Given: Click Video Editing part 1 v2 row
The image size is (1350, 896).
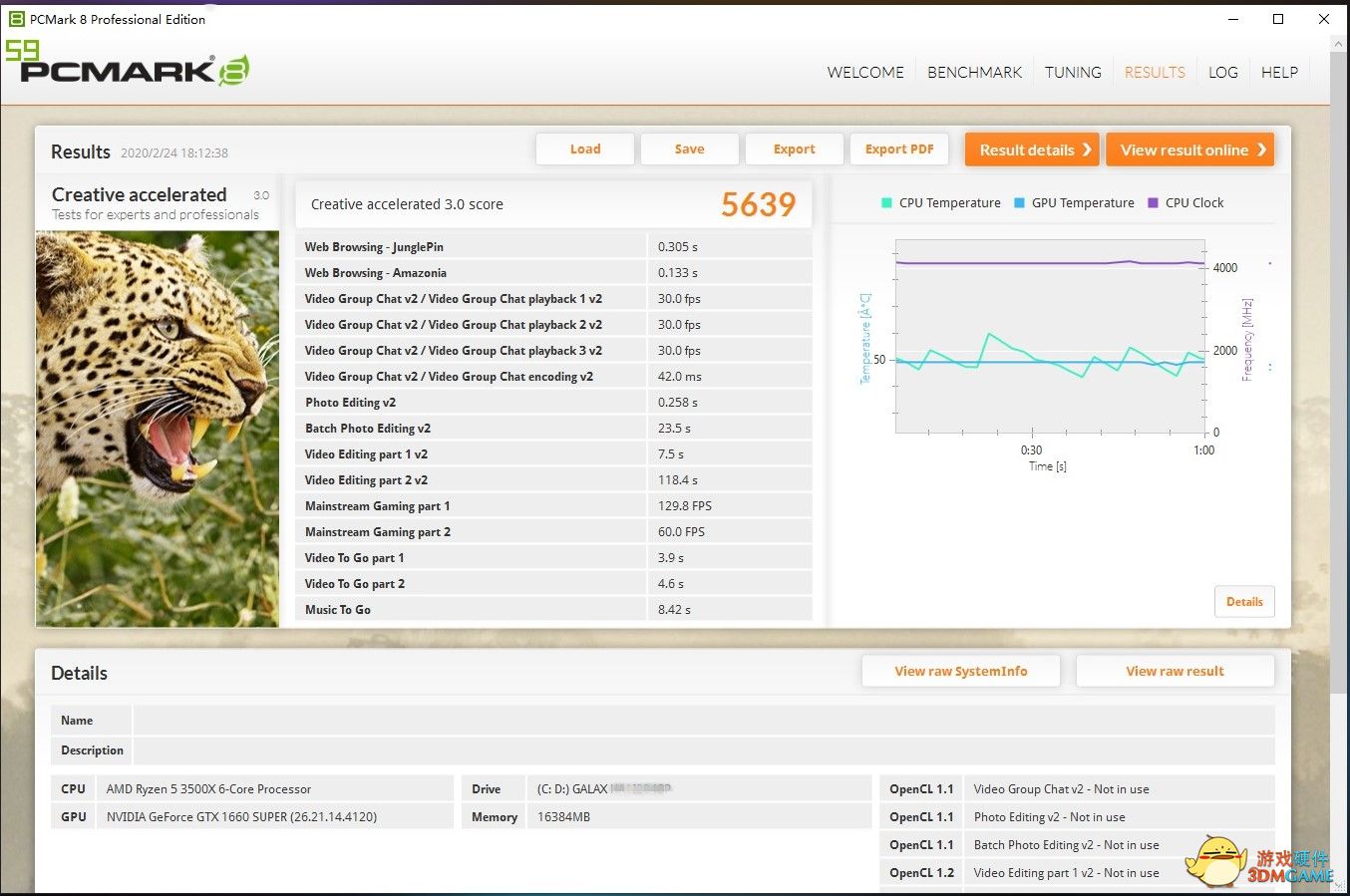Looking at the screenshot, I should pos(553,453).
